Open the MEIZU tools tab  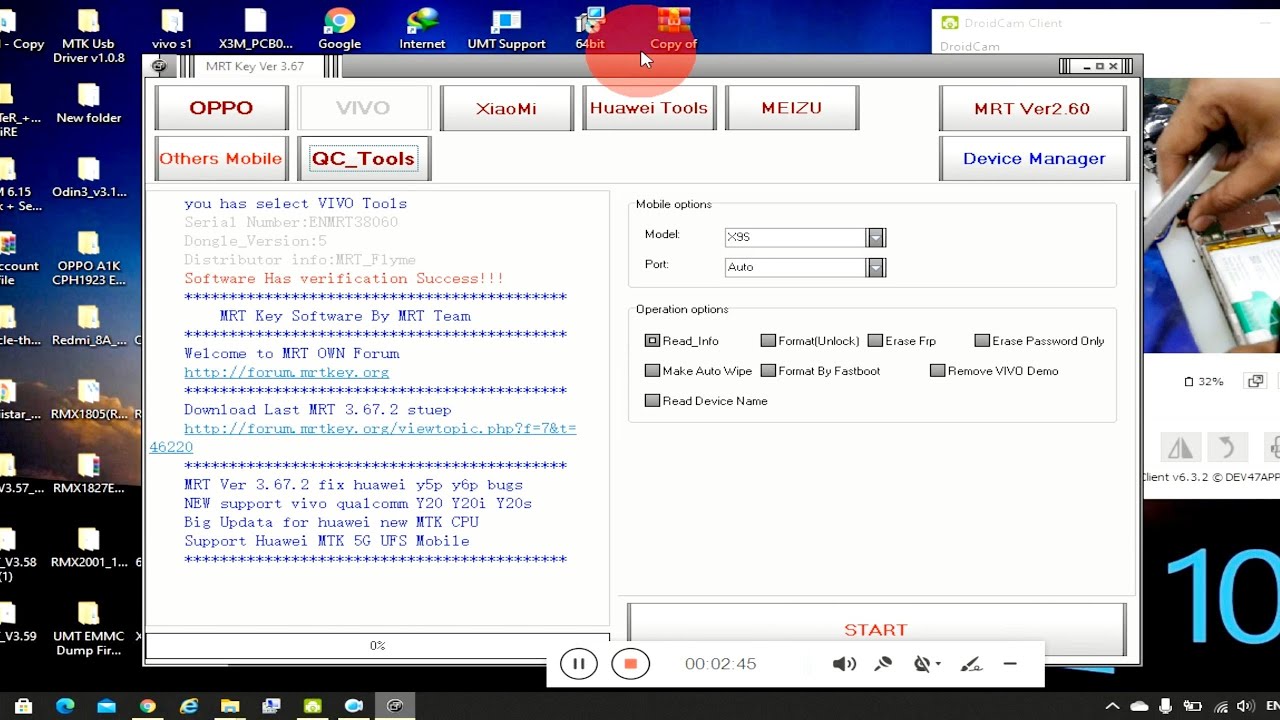791,108
